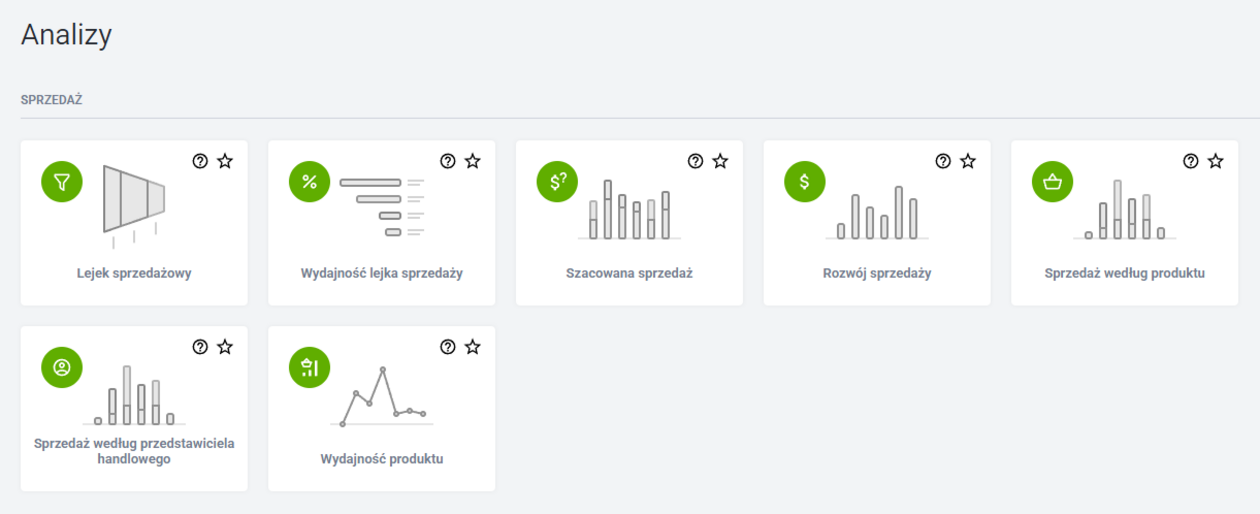The width and height of the screenshot is (1260, 514).
Task: Star Lejek sprzedażowy as favorite
Action: (225, 161)
